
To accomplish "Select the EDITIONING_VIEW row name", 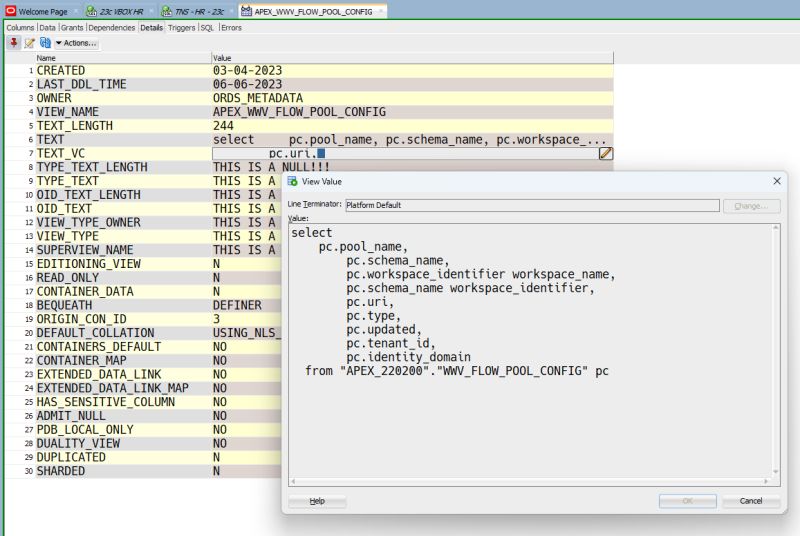I will pyautogui.click(x=88, y=263).
